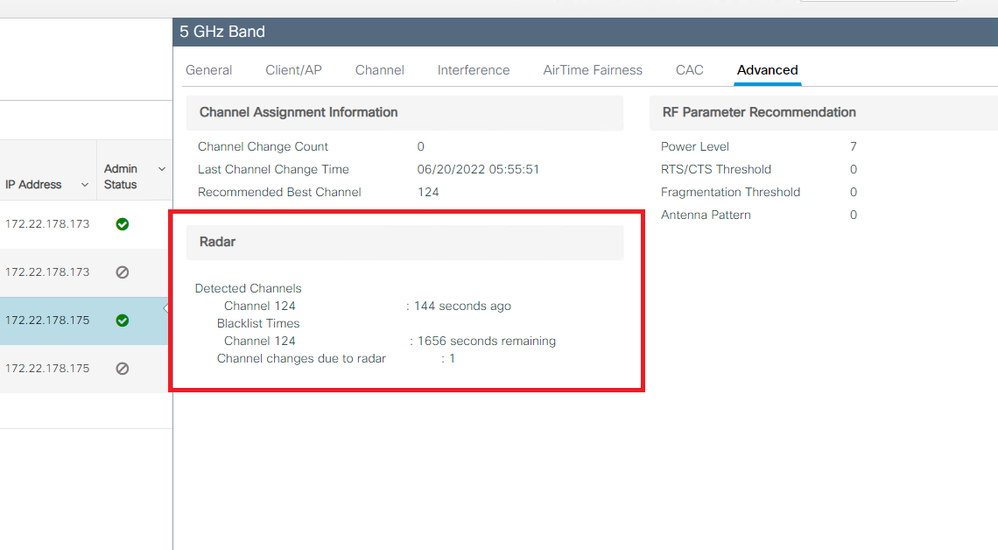The height and width of the screenshot is (550, 998).
Task: Click the Fragmentation Threshold label
Action: click(731, 192)
